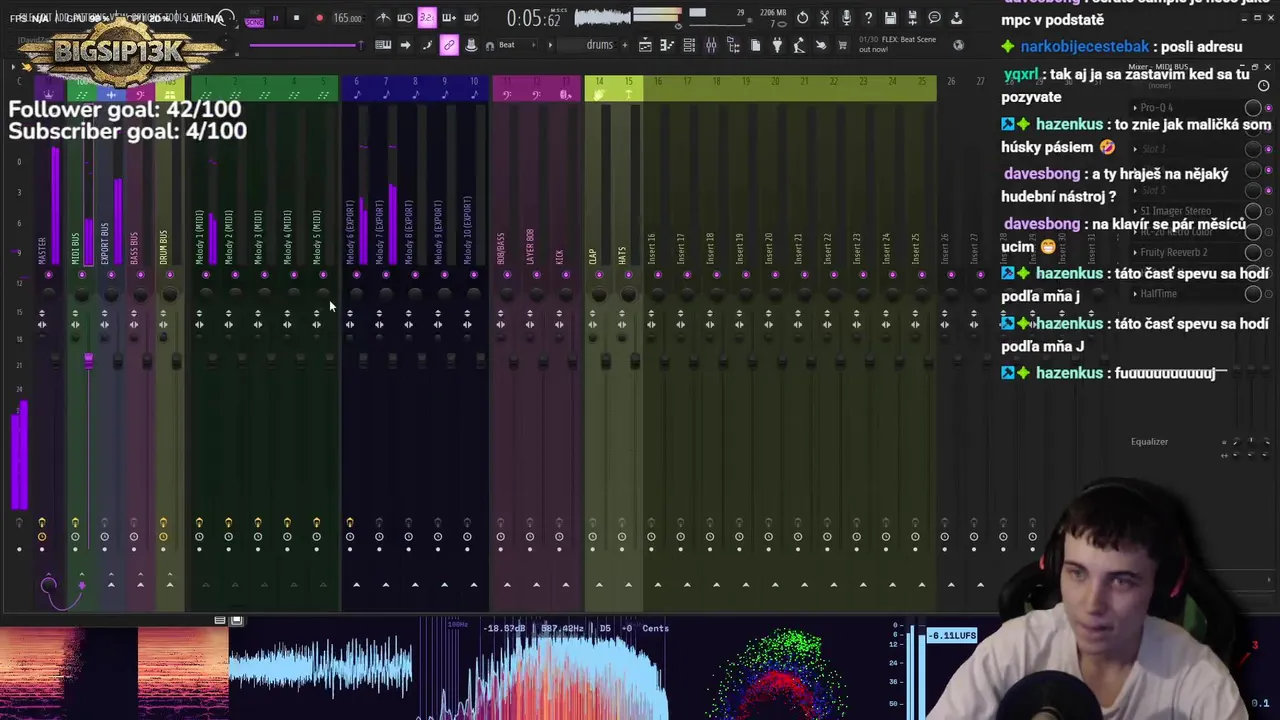Click the 0:05:62 time display
The width and height of the screenshot is (1280, 720).
click(533, 18)
